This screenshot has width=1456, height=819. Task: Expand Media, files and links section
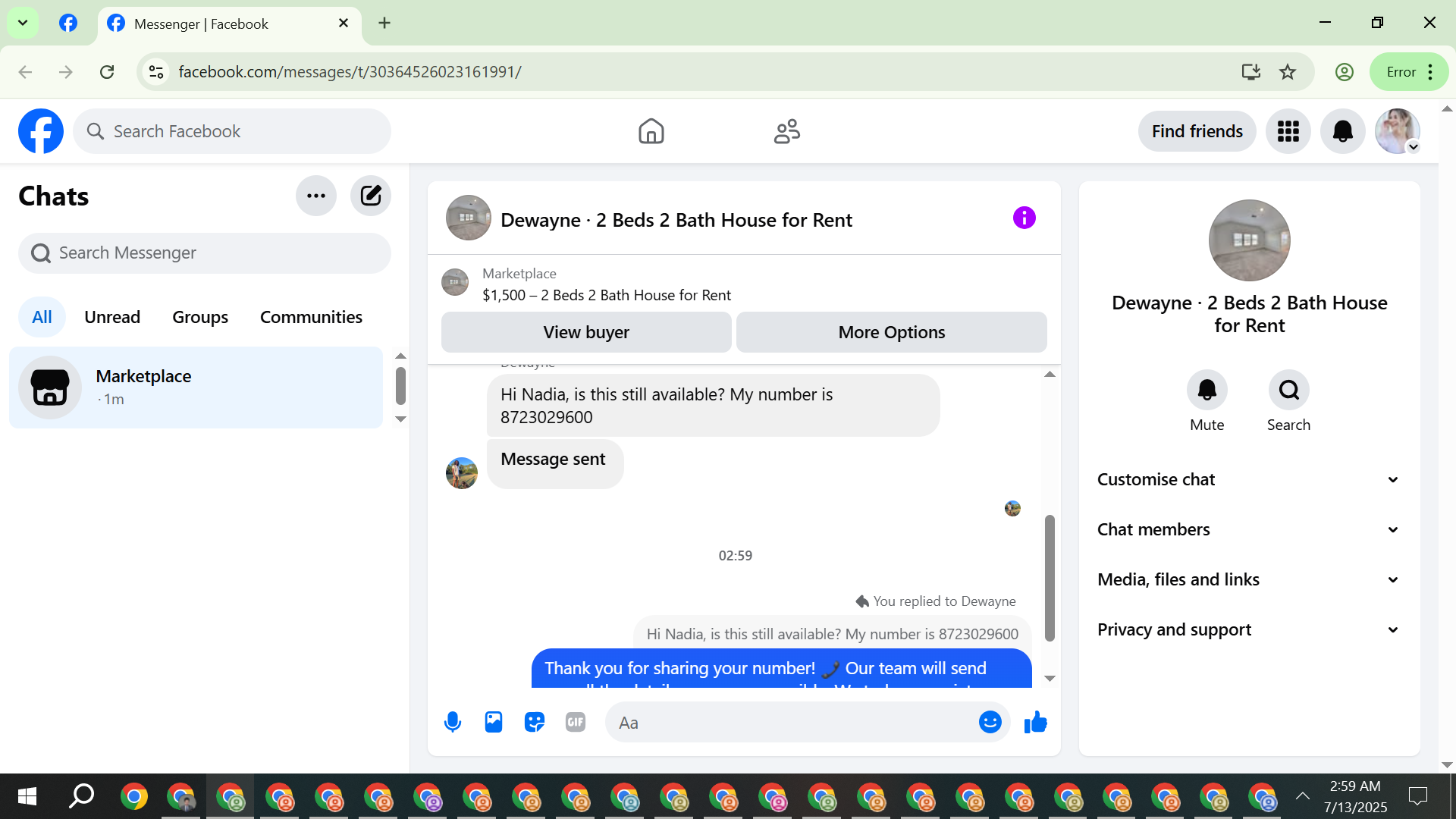(1248, 579)
